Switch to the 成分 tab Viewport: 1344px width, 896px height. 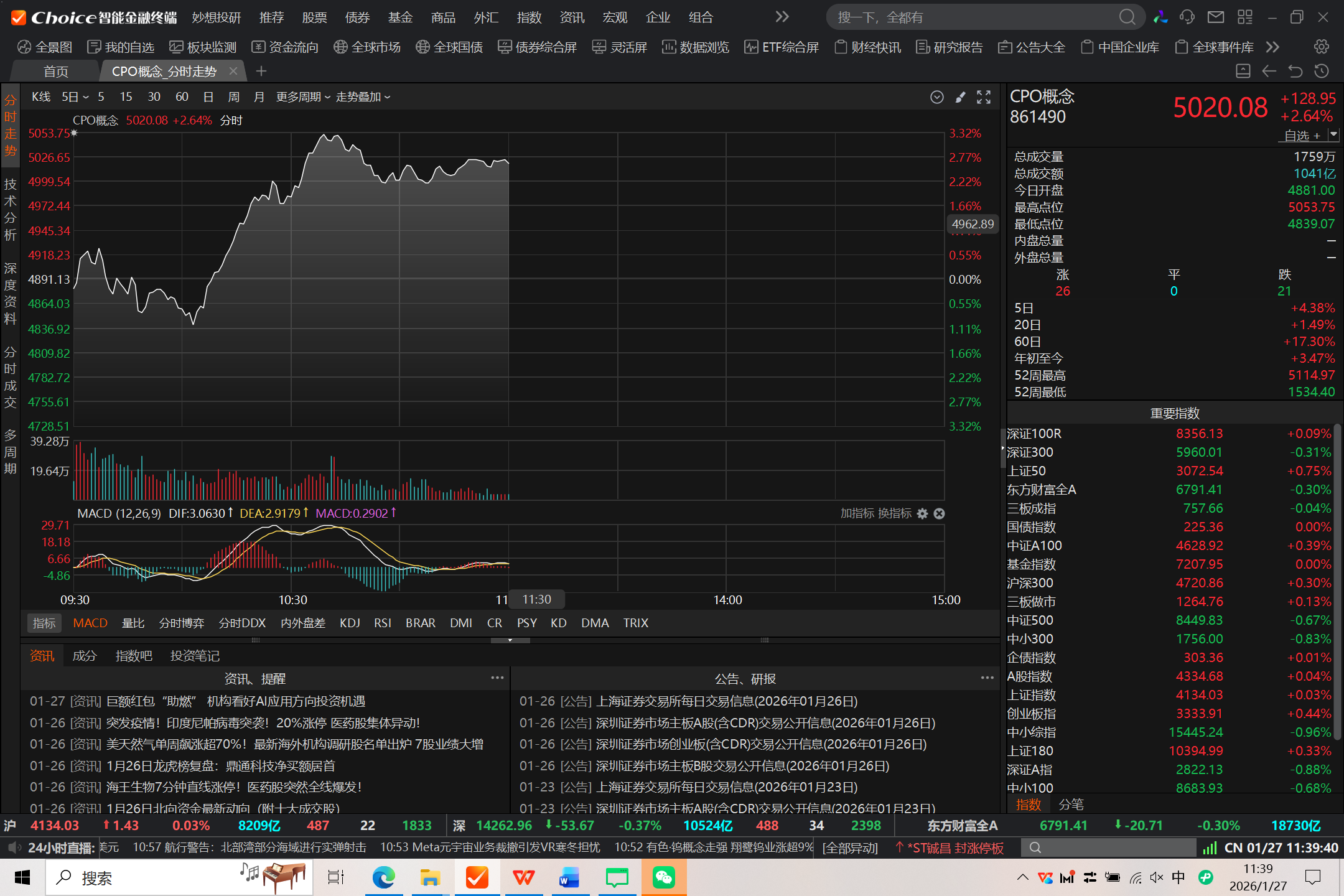point(85,656)
